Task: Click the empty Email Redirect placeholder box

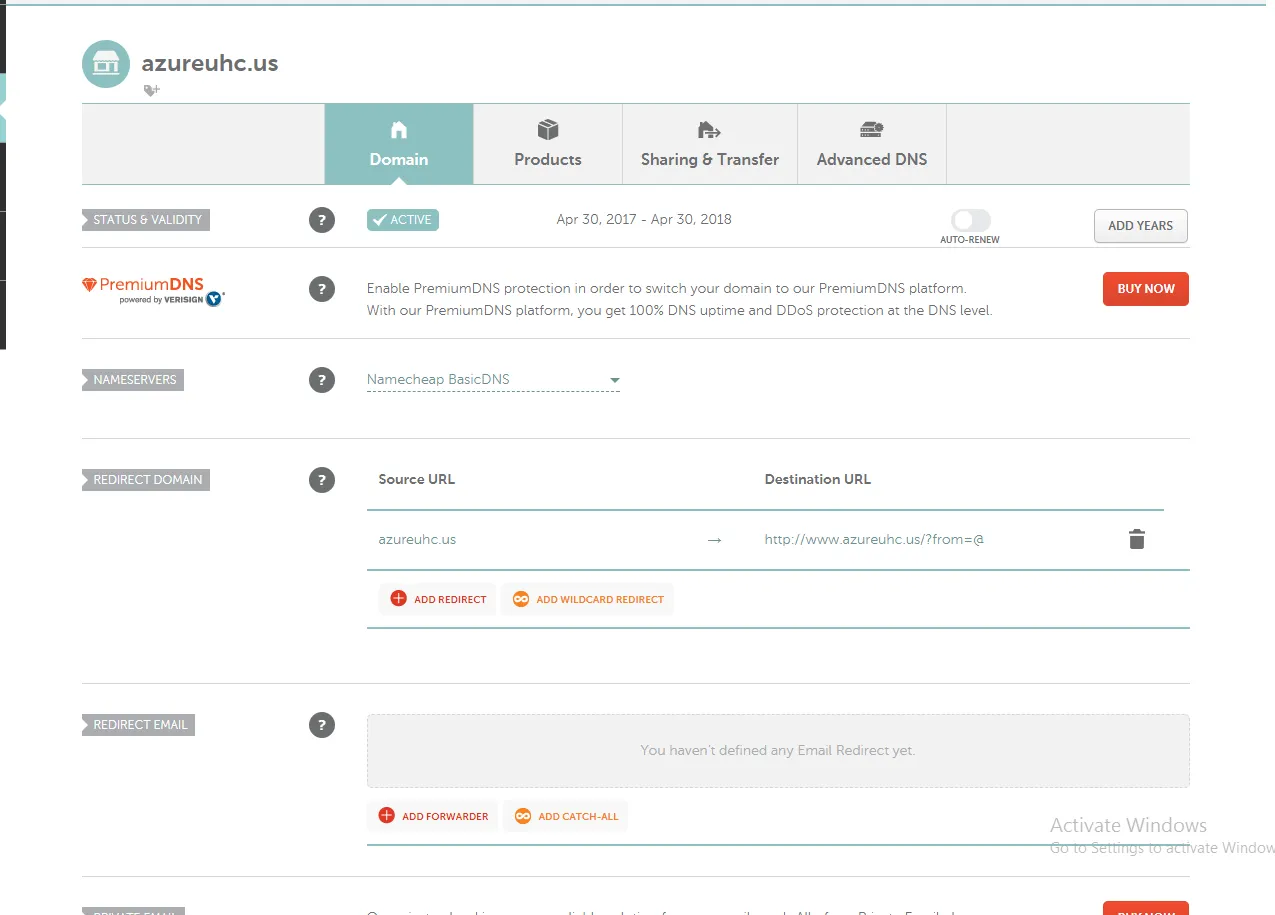Action: point(778,750)
